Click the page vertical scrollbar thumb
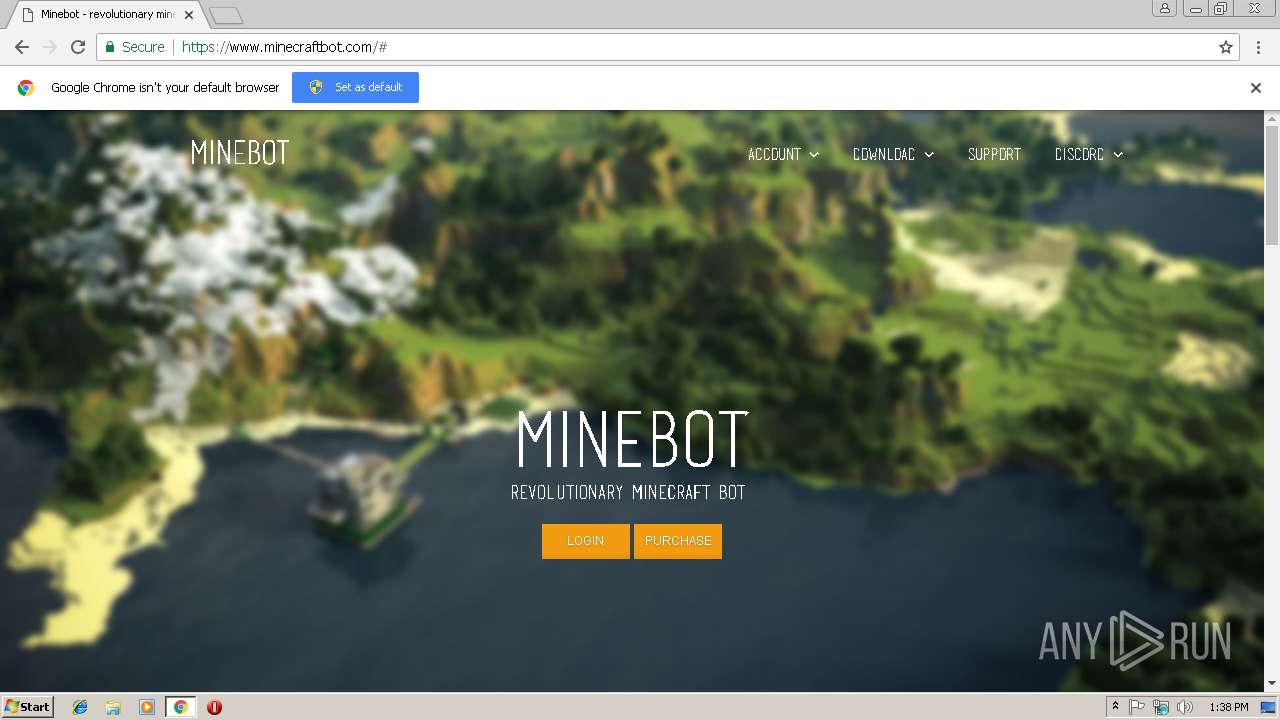 click(1272, 185)
